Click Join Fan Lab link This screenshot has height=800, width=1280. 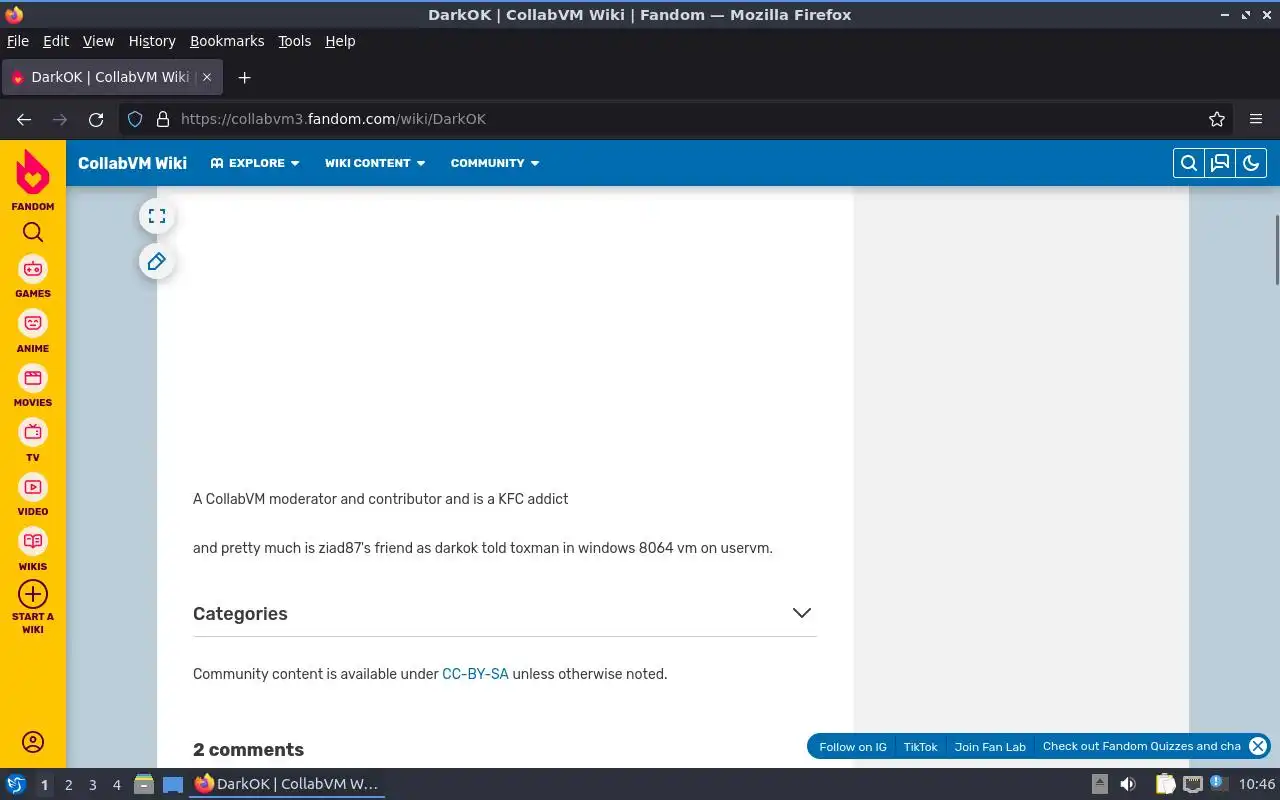click(x=990, y=747)
